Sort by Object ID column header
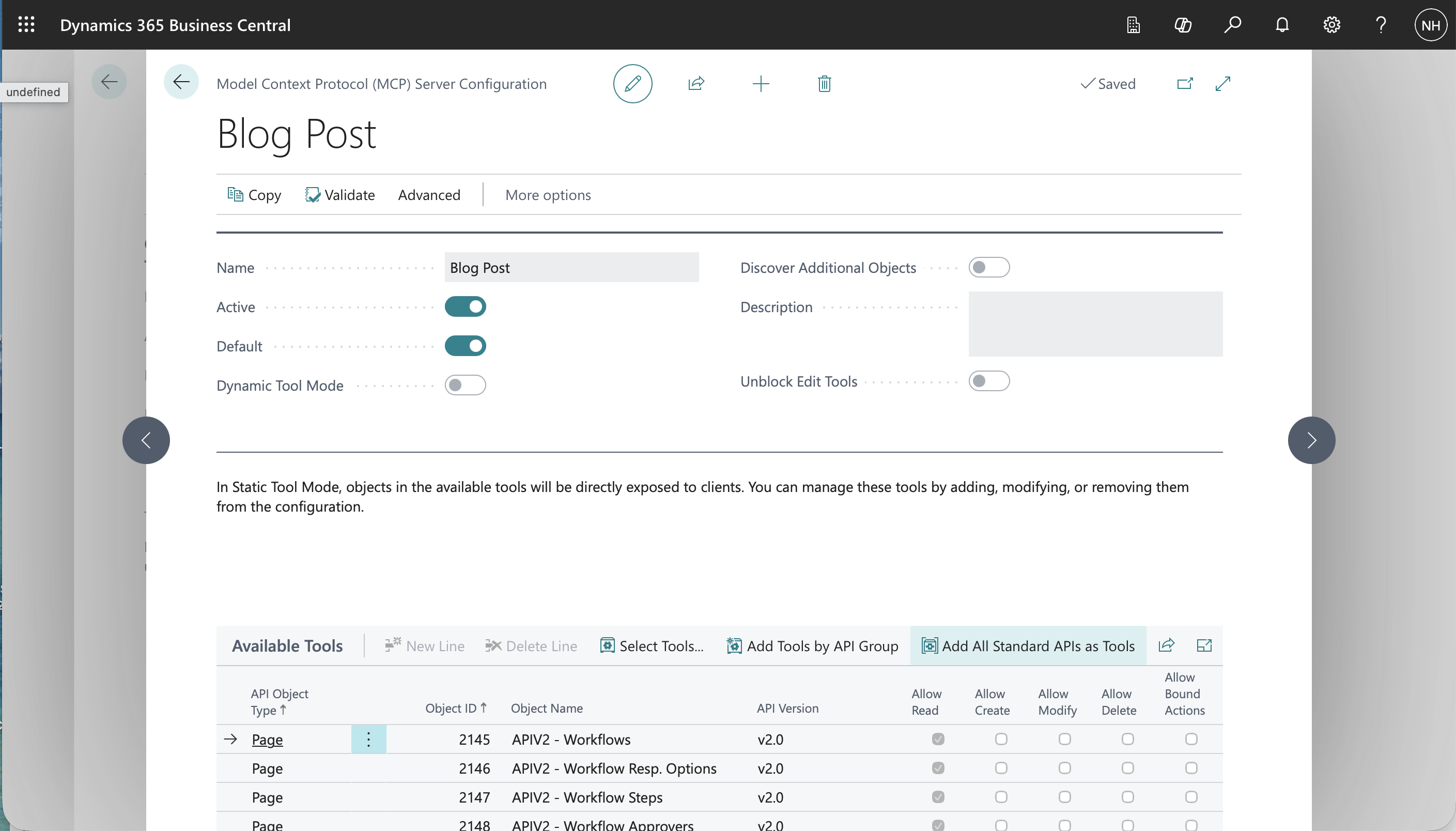Viewport: 1456px width, 831px height. coord(456,709)
